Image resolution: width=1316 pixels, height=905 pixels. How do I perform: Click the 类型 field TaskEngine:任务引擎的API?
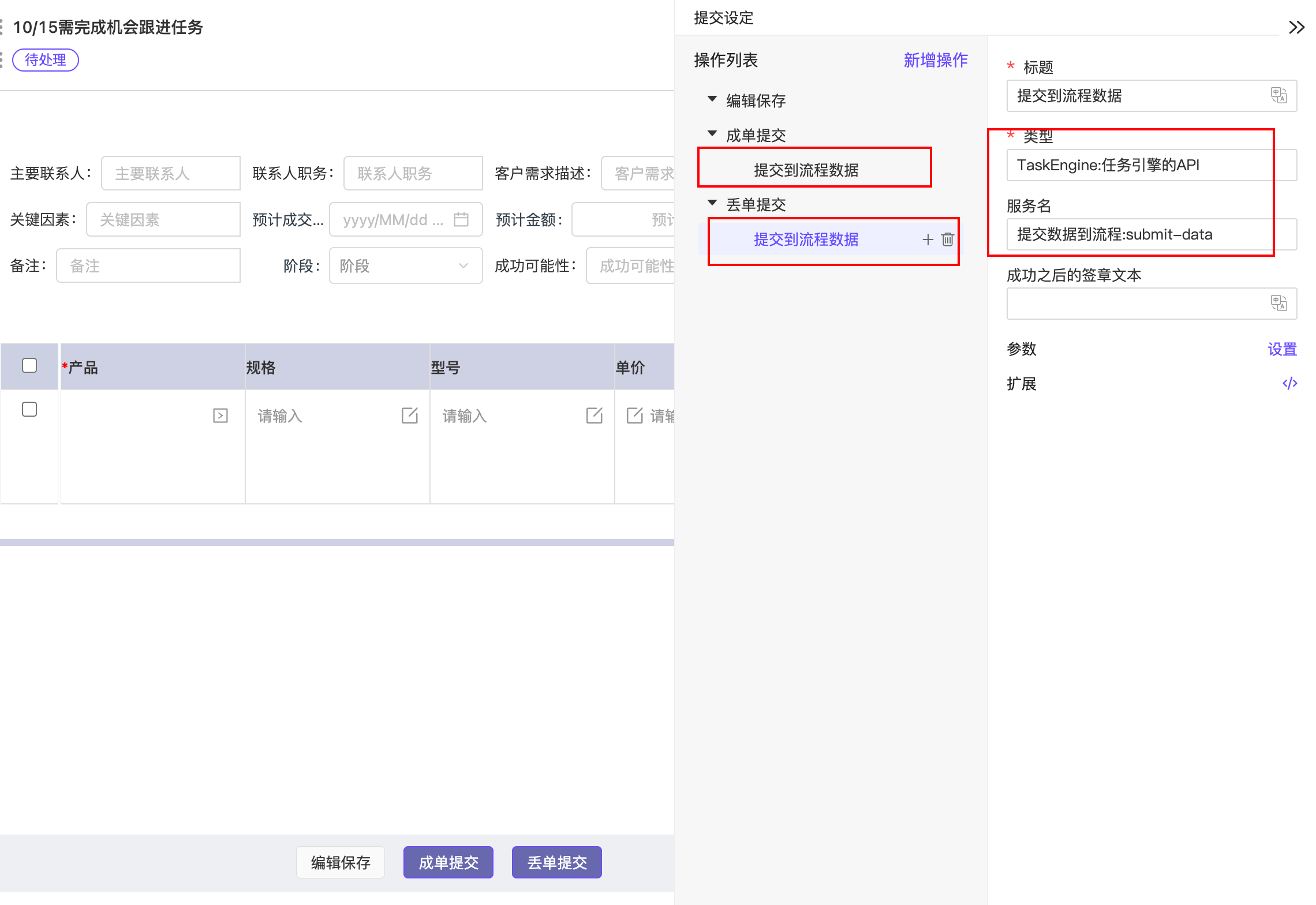[x=1151, y=165]
